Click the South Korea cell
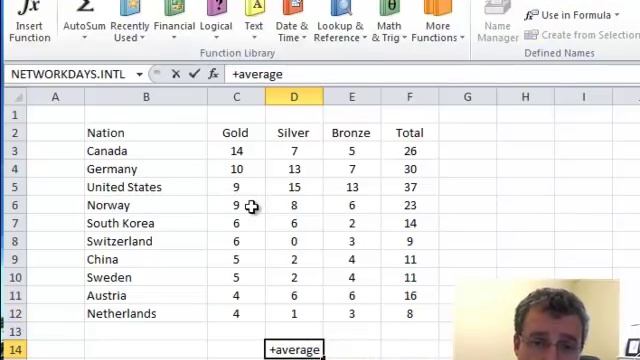Image resolution: width=640 pixels, height=360 pixels. tap(146, 223)
